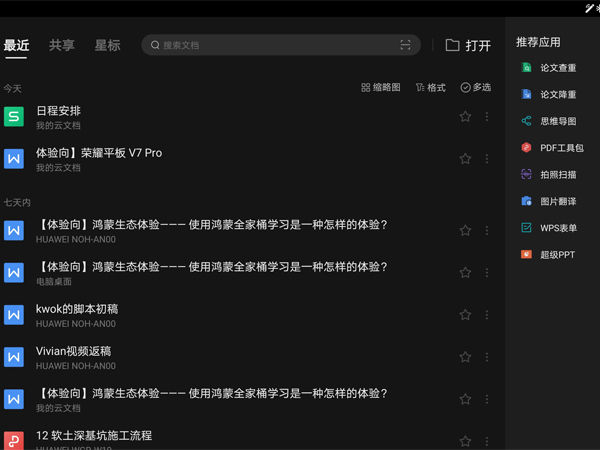The height and width of the screenshot is (450, 600).
Task: Click the green spreadsheet icon for 日程安排
Action: [14, 117]
